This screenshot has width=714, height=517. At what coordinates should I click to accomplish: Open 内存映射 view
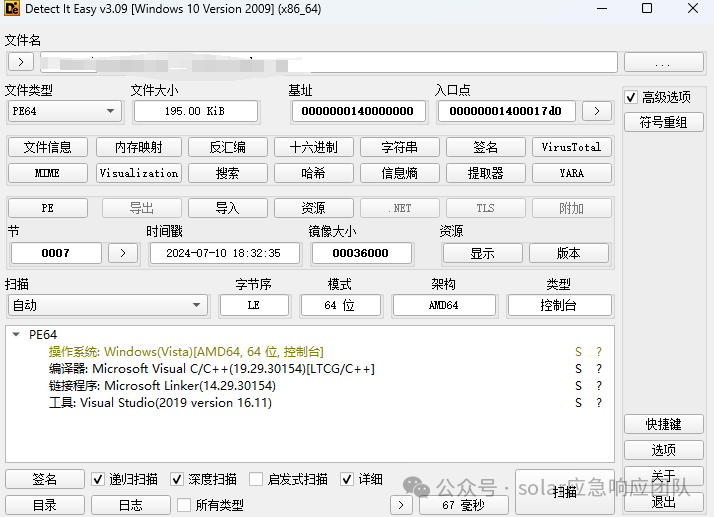[139, 147]
